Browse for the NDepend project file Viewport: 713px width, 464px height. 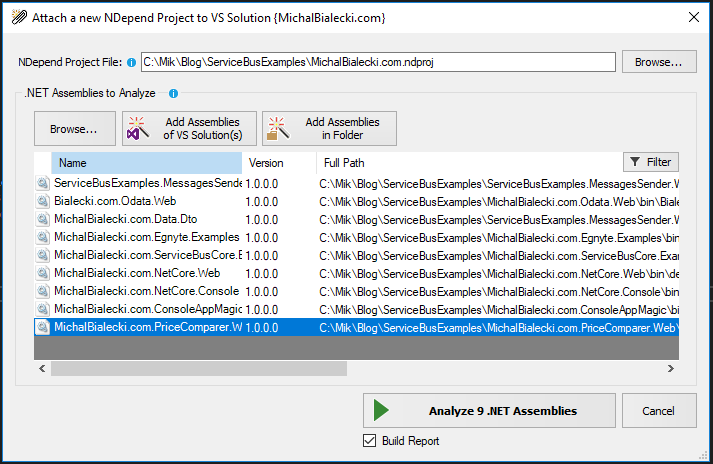point(659,62)
